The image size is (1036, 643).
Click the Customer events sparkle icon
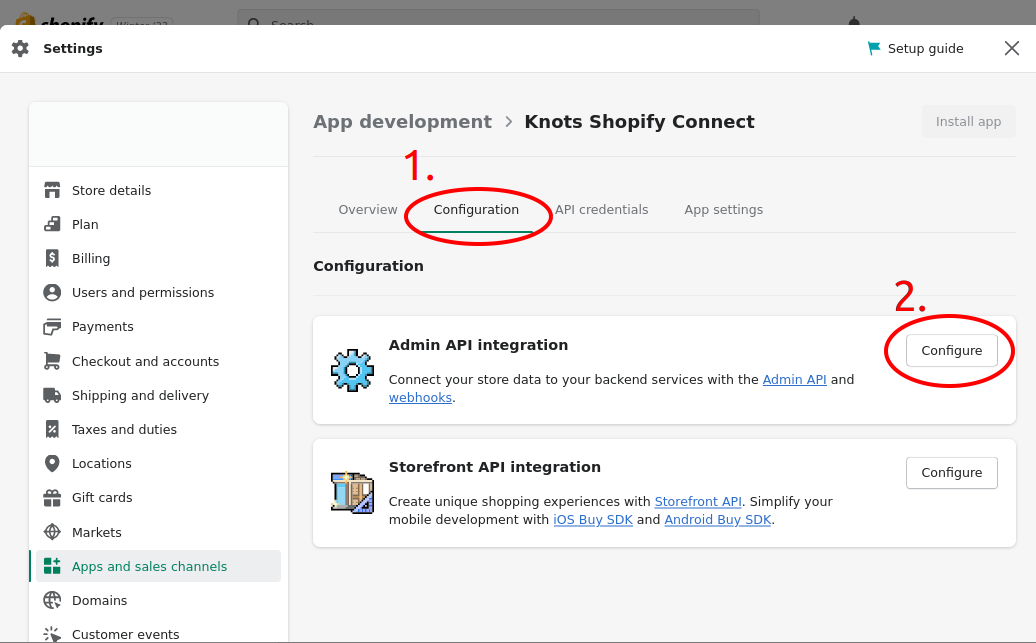pyautogui.click(x=52, y=634)
